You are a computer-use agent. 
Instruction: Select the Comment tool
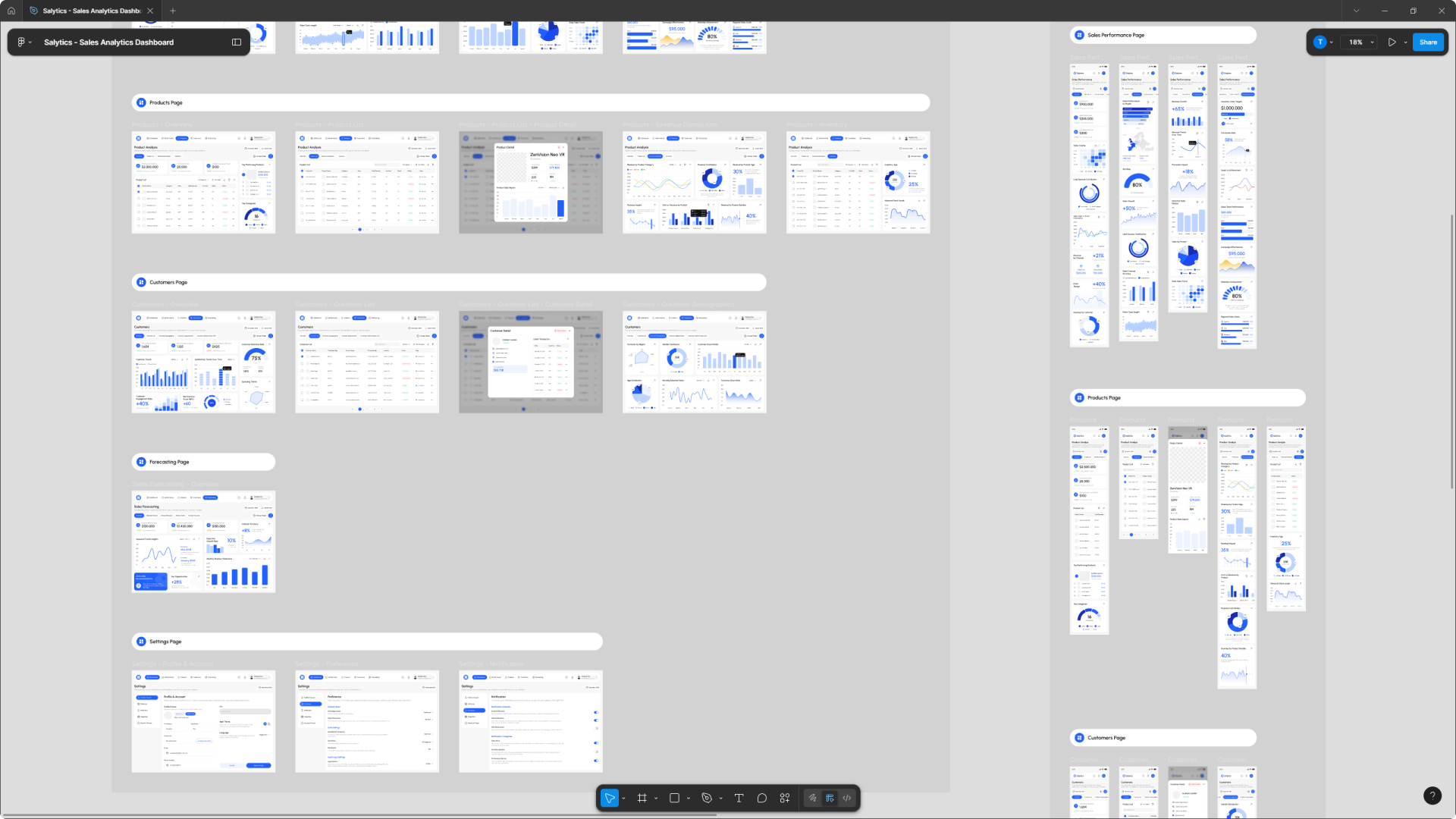762,798
